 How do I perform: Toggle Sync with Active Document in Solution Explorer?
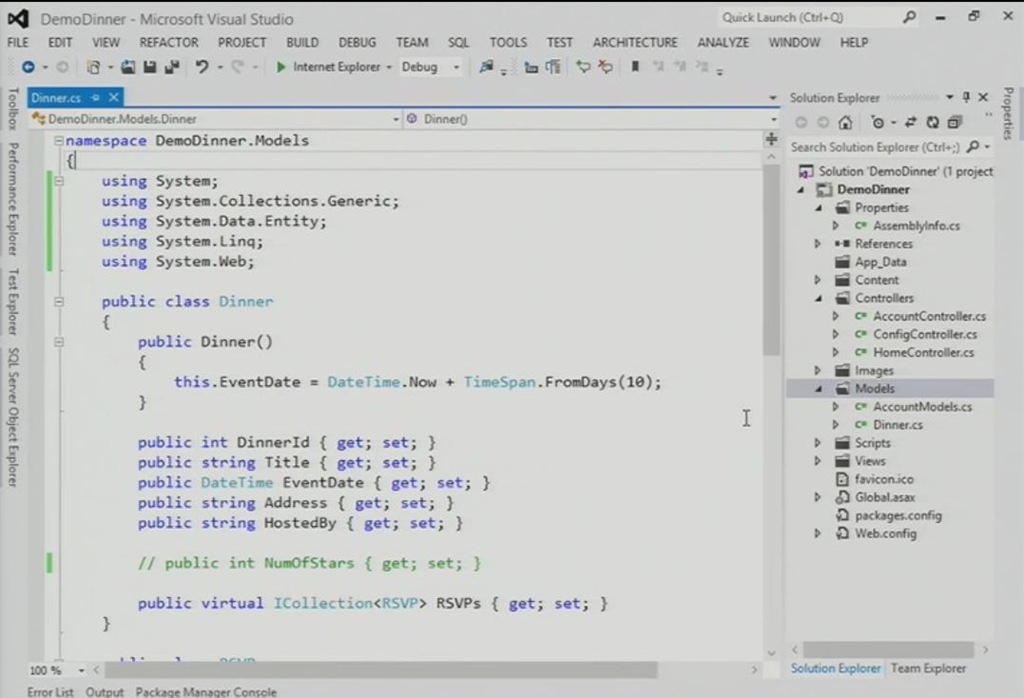pos(910,122)
